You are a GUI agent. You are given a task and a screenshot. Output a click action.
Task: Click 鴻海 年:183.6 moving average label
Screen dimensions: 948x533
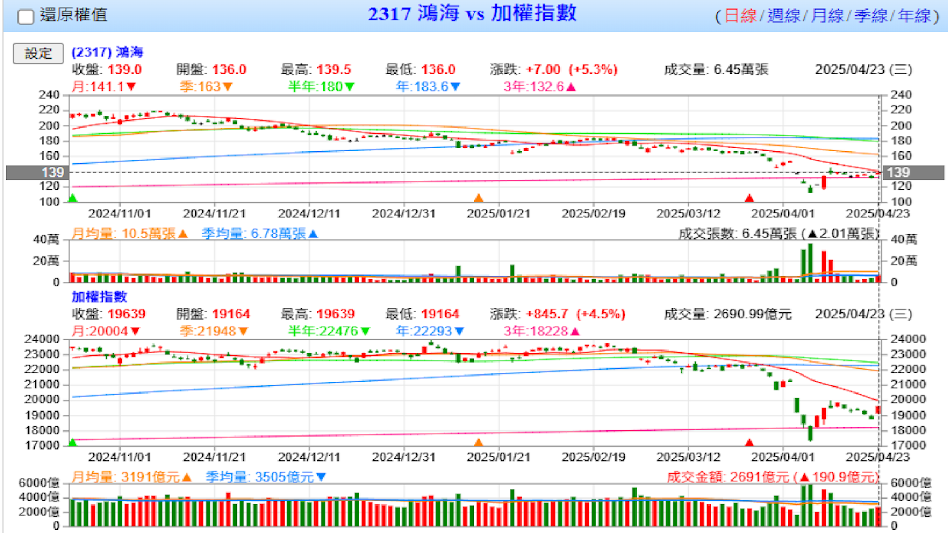[x=428, y=86]
